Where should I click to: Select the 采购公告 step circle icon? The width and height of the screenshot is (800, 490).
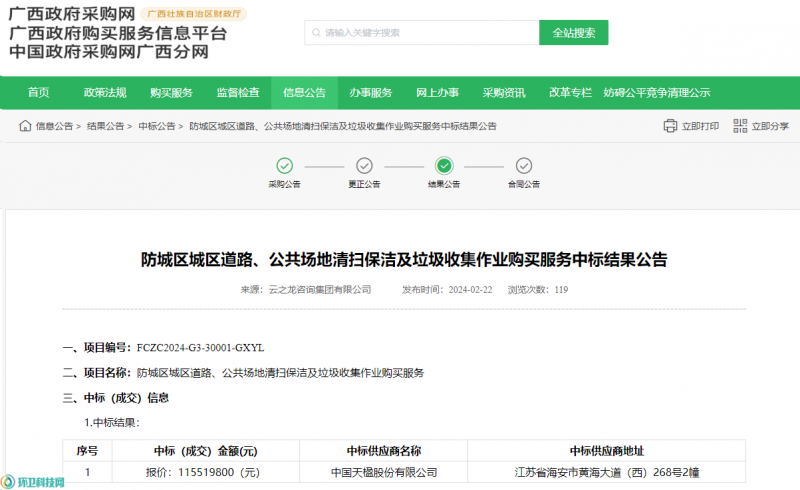point(284,166)
